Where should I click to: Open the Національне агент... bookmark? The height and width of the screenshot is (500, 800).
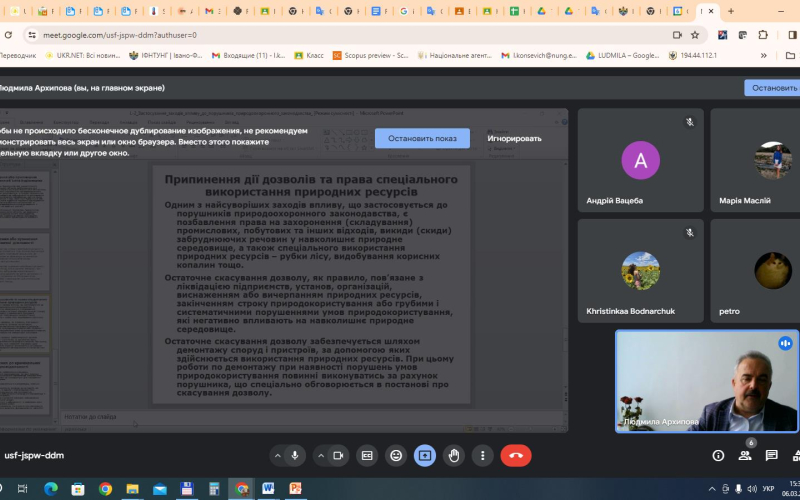[x=455, y=56]
